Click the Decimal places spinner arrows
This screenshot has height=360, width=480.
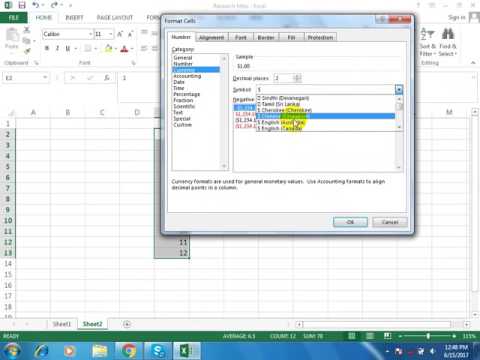click(x=297, y=78)
